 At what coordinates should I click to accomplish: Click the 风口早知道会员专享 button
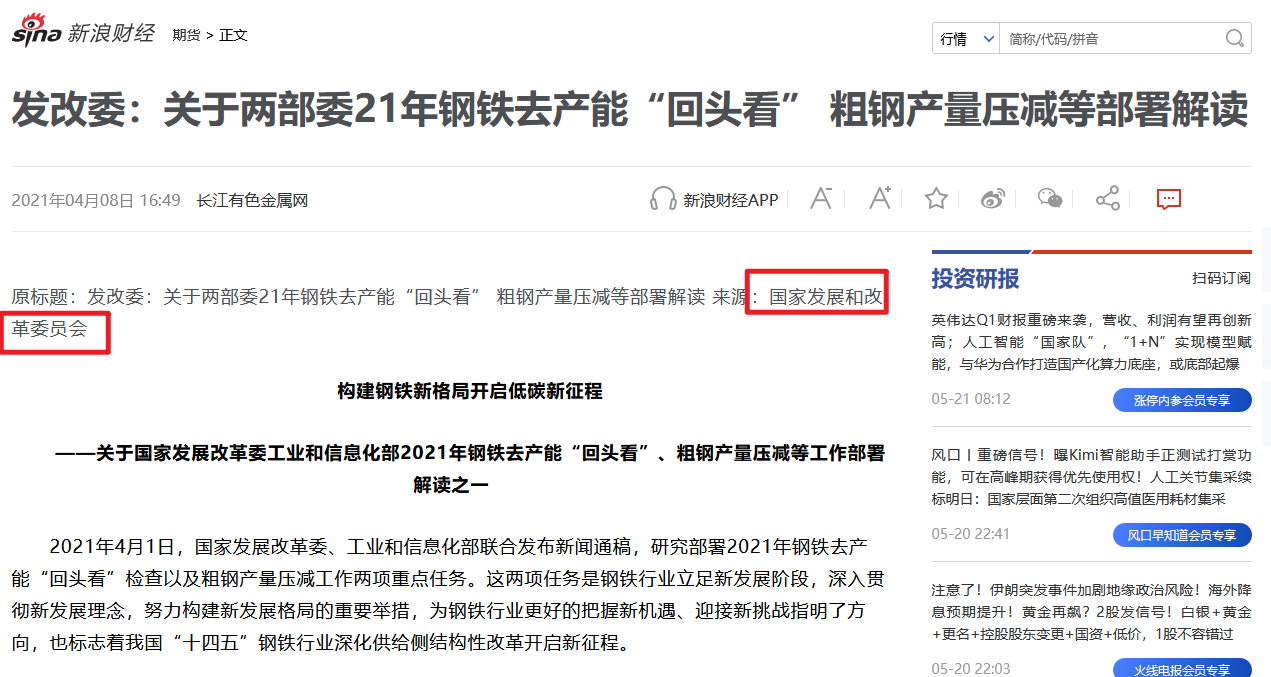[x=1182, y=535]
